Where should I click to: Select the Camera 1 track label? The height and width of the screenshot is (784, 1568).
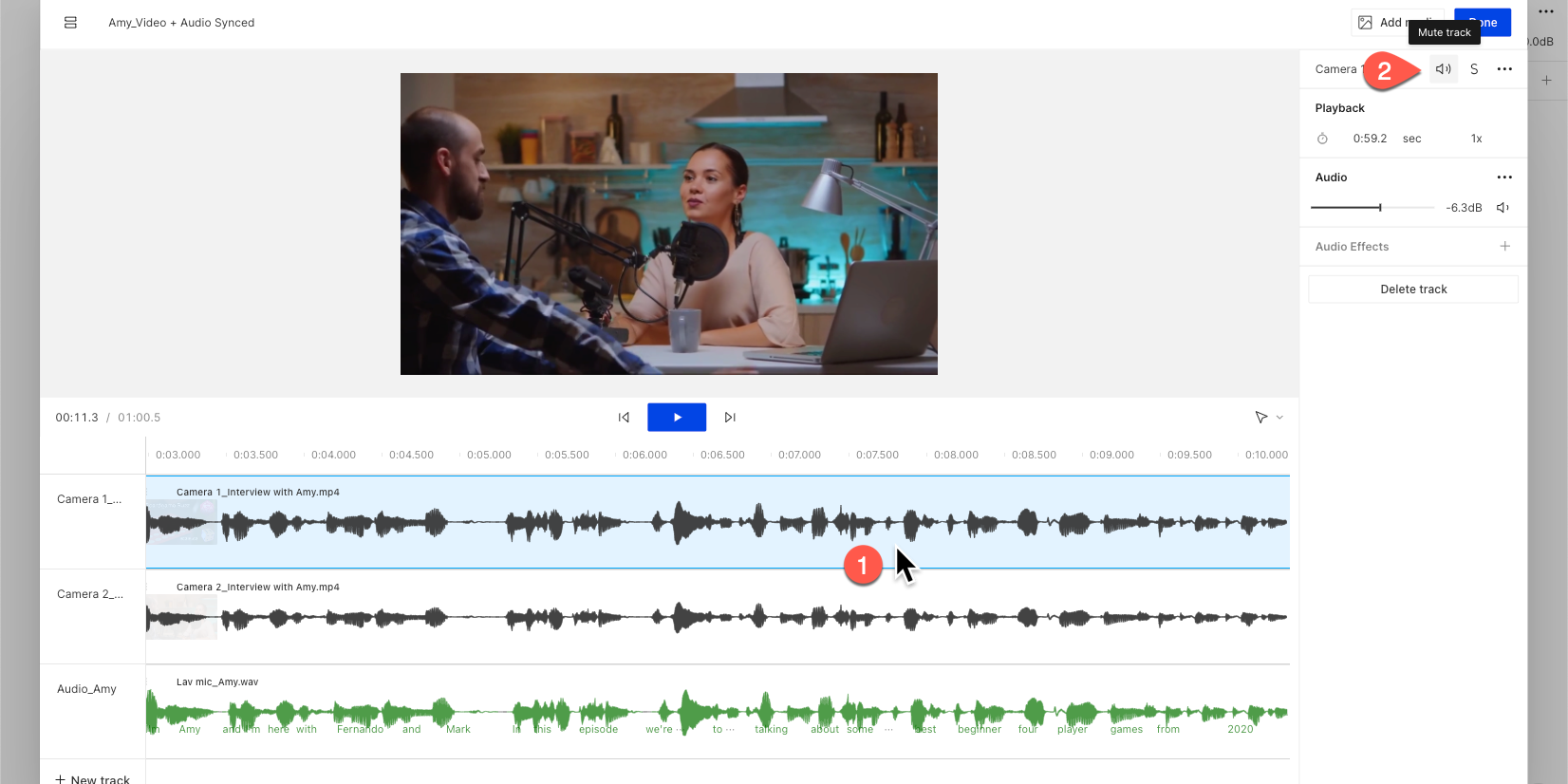click(89, 499)
